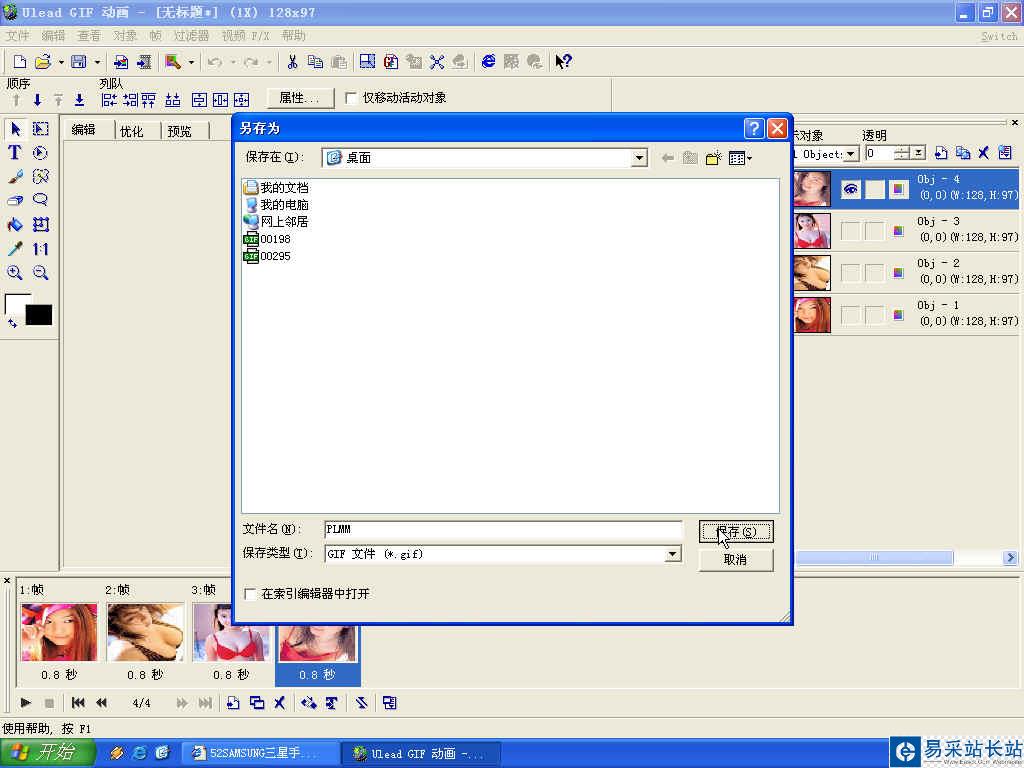Click the play animation button
The height and width of the screenshot is (768, 1024).
click(x=25, y=703)
